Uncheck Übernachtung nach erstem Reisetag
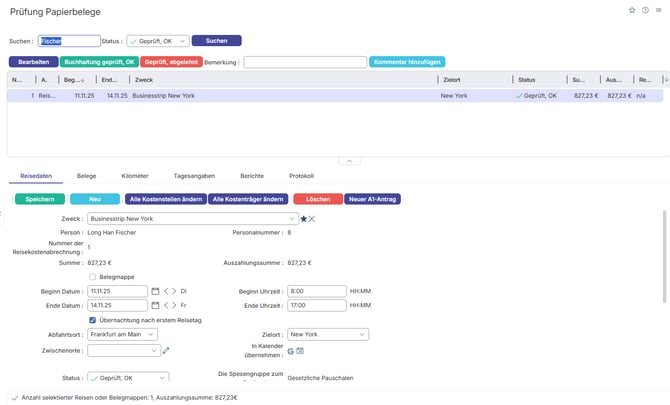 pos(93,320)
